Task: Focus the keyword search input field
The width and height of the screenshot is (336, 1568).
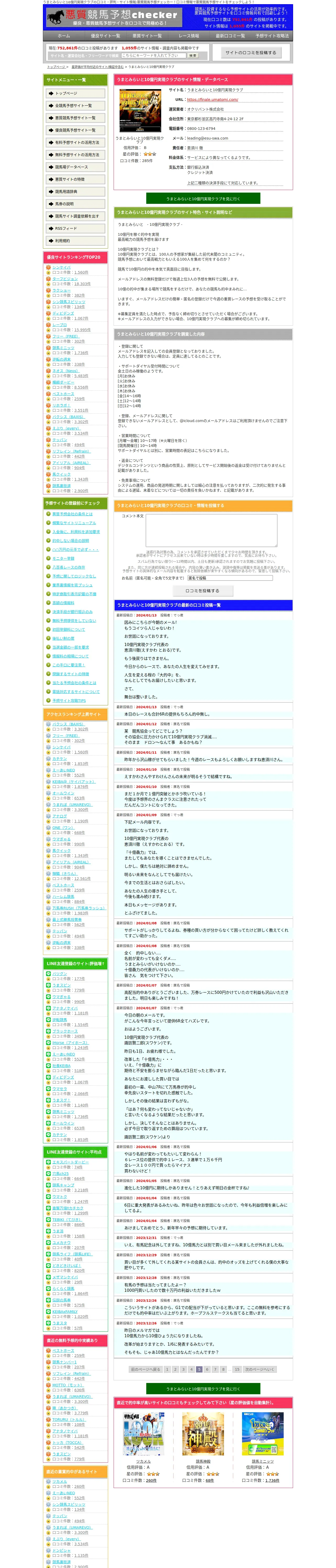Action: tap(153, 55)
